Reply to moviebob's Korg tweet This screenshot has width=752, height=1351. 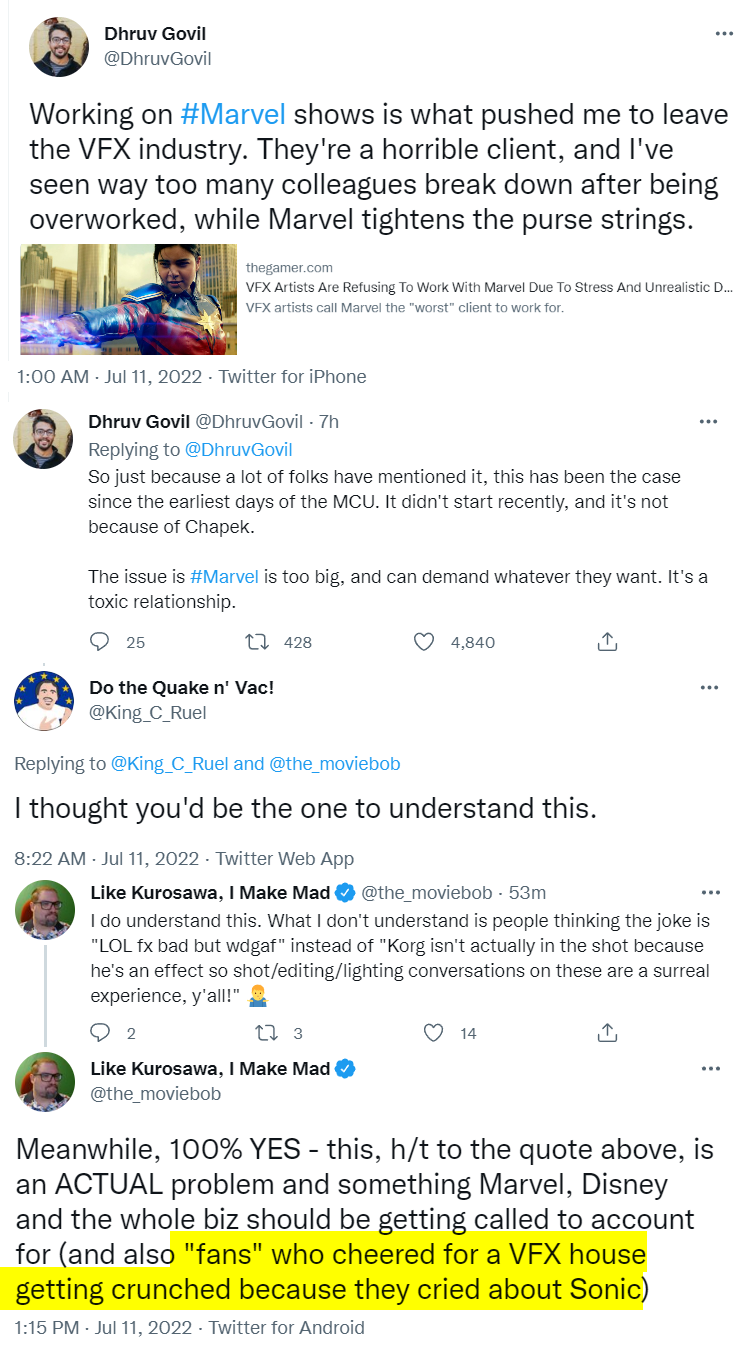click(x=100, y=1033)
